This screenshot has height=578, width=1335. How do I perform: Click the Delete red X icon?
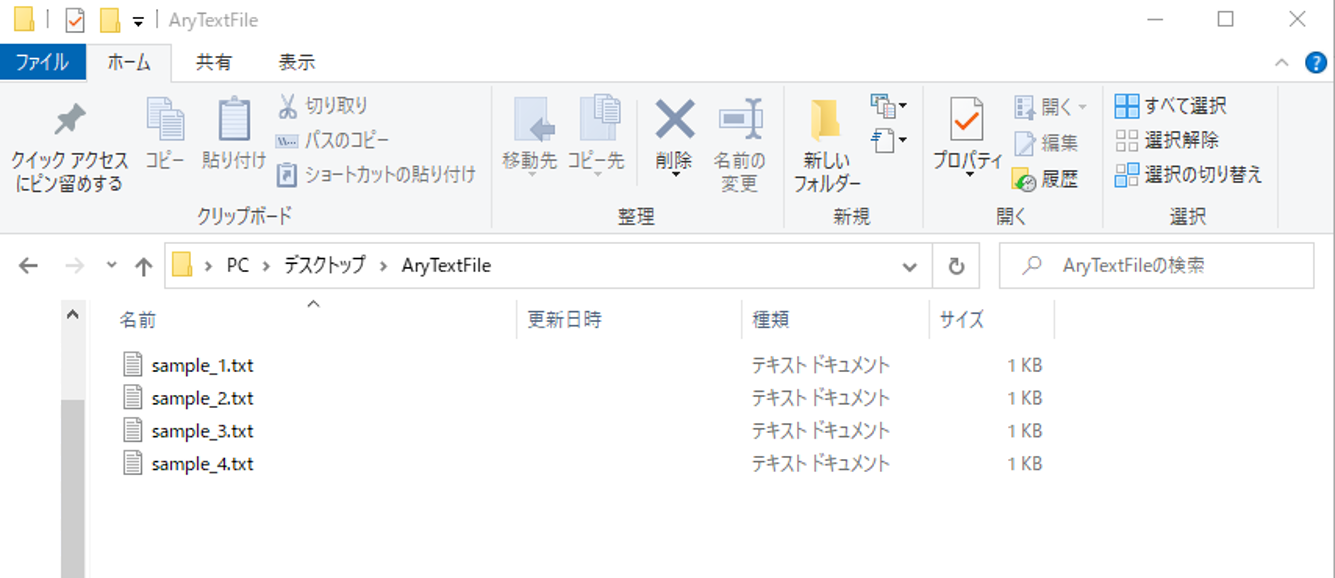point(675,121)
